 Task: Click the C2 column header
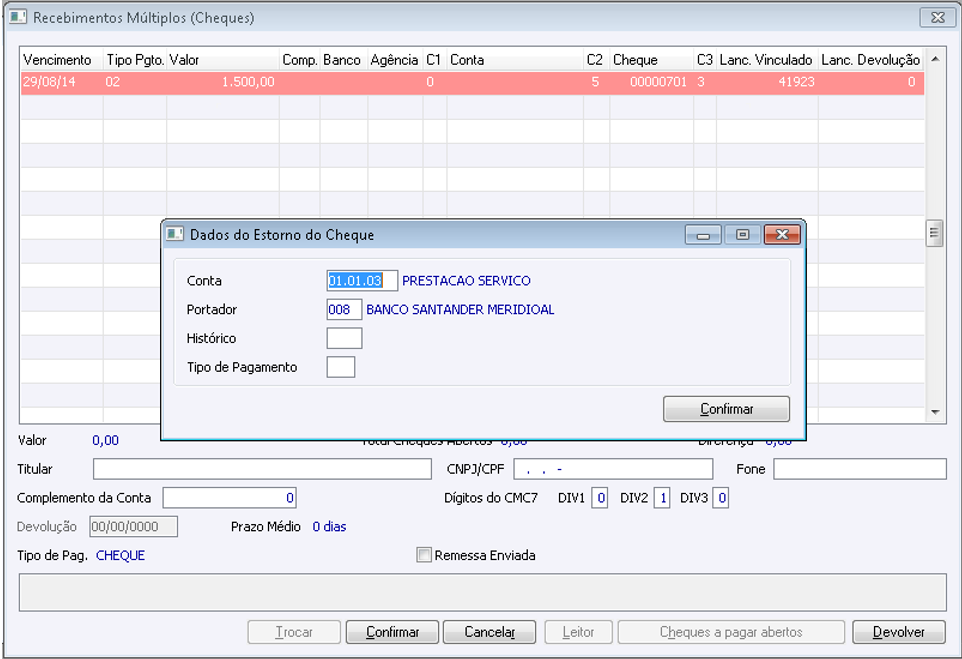pyautogui.click(x=595, y=60)
